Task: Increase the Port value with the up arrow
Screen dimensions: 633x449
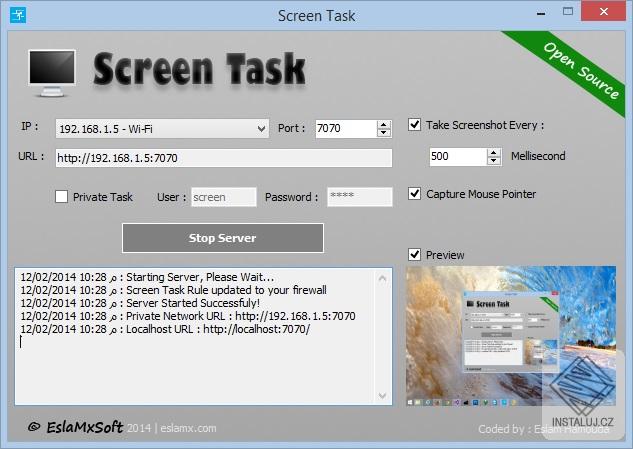Action: [384, 124]
